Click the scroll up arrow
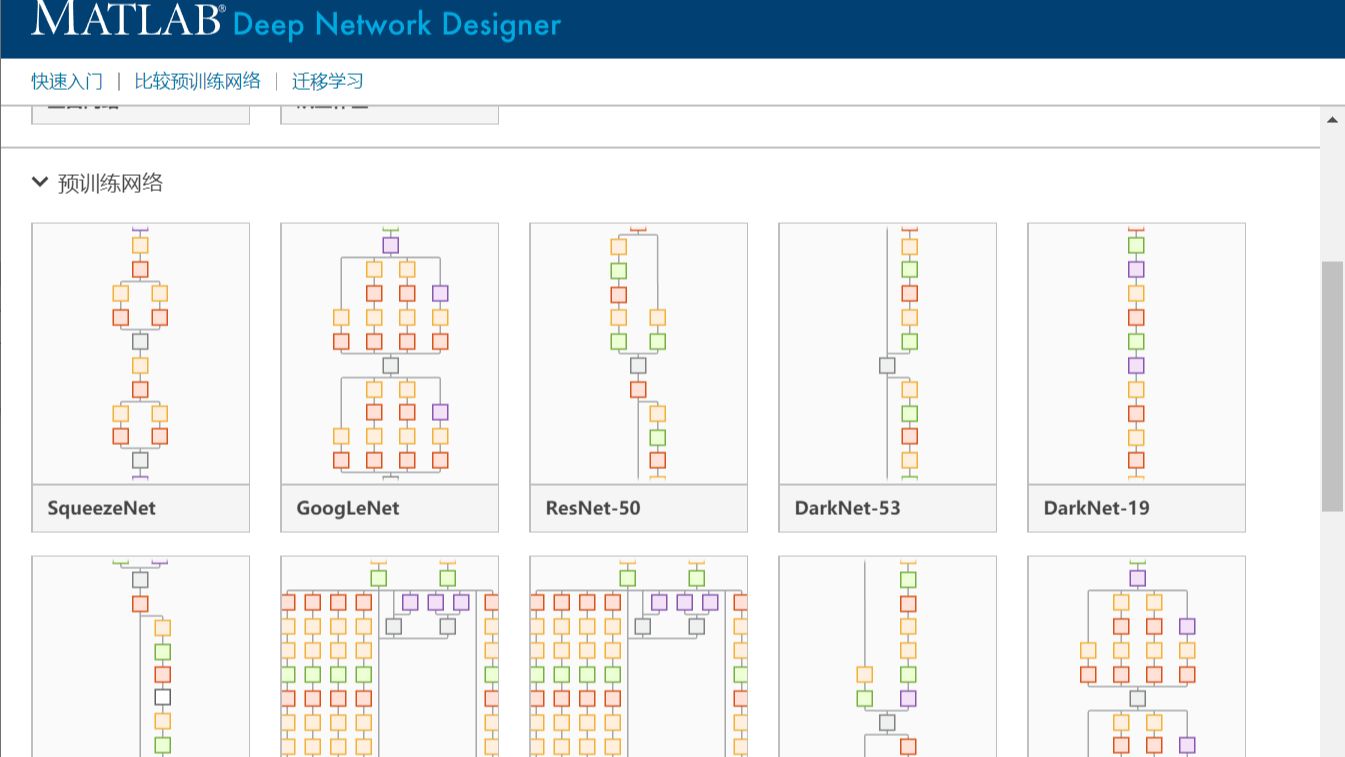The height and width of the screenshot is (757, 1345). click(x=1332, y=120)
